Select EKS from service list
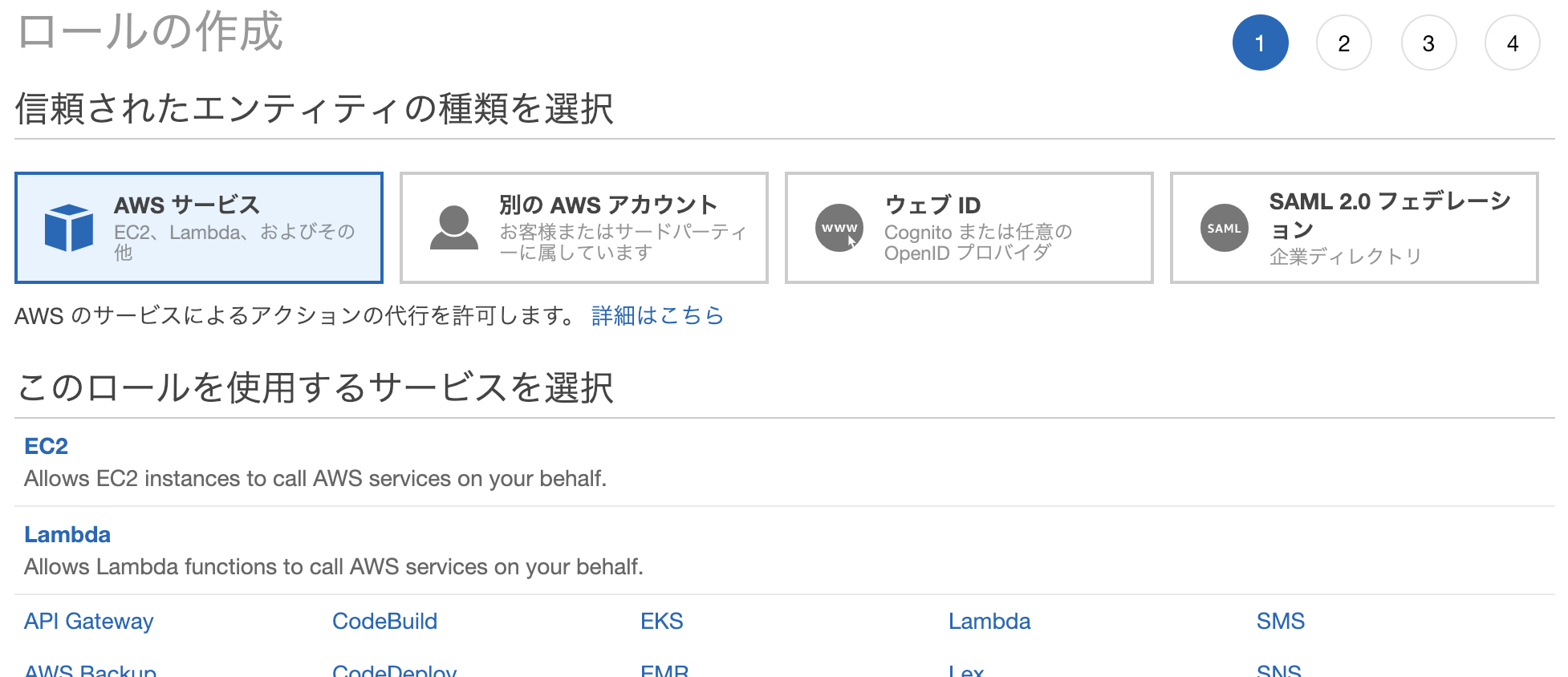The height and width of the screenshot is (677, 1568). click(661, 620)
